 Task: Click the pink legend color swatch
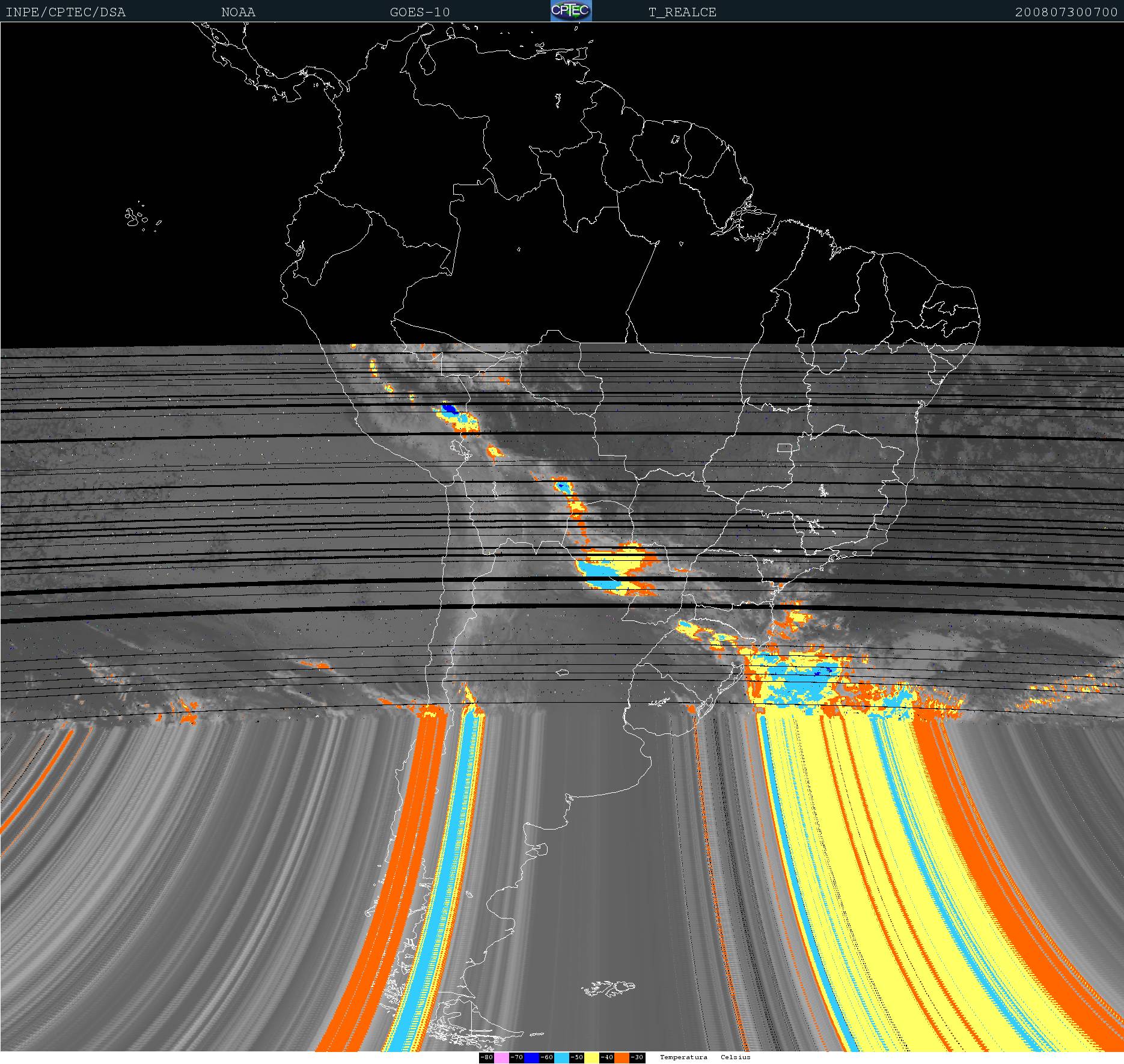[x=501, y=1057]
